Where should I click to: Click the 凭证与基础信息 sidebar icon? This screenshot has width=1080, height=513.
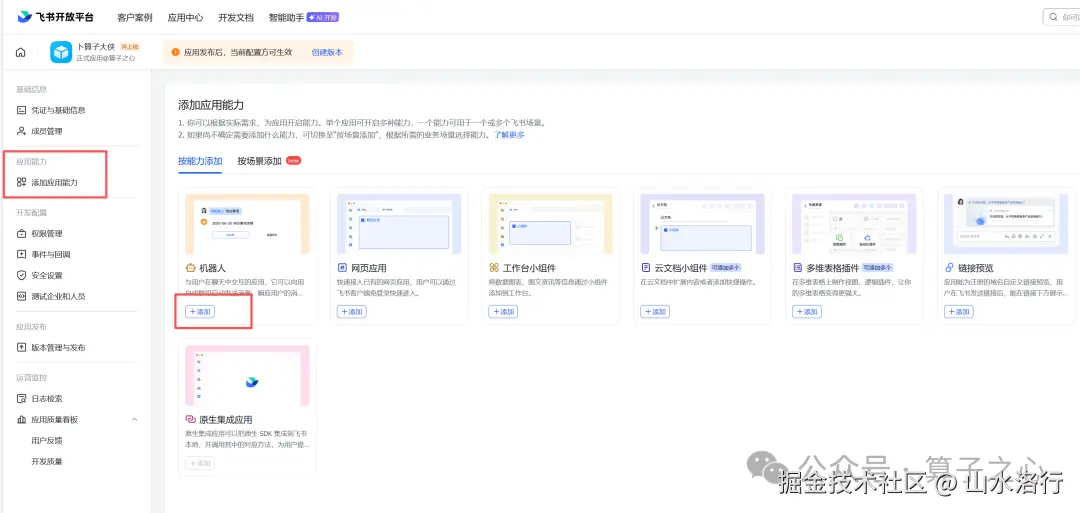click(21, 110)
